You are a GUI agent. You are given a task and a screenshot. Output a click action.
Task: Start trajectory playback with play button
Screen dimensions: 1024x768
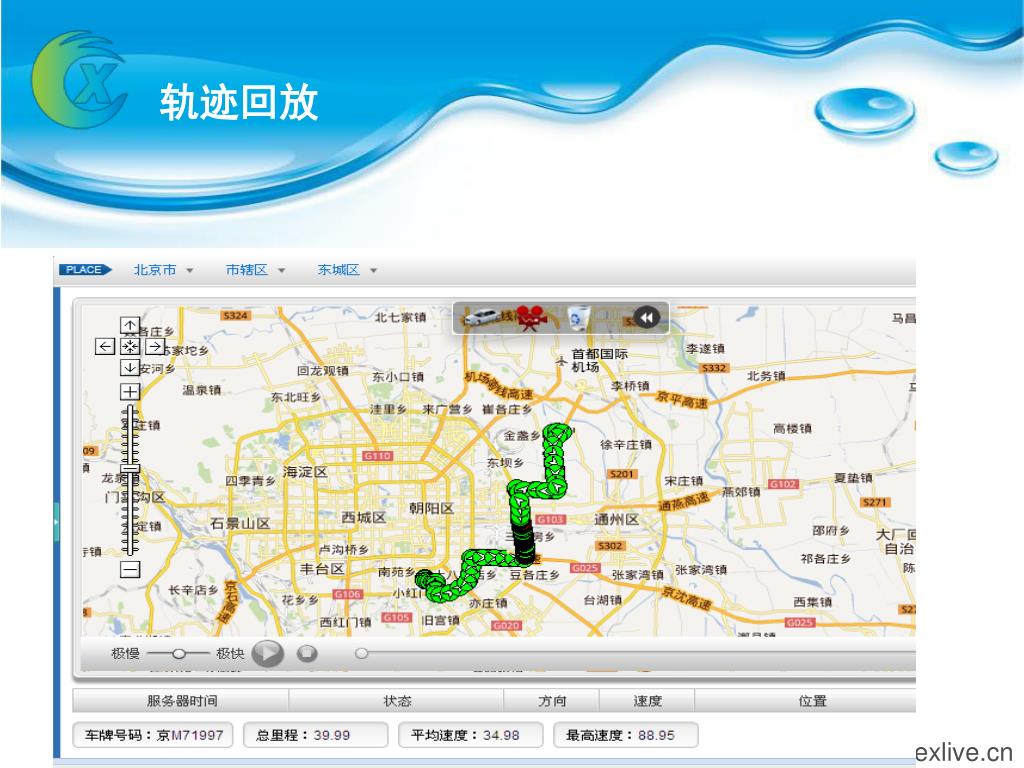click(268, 653)
